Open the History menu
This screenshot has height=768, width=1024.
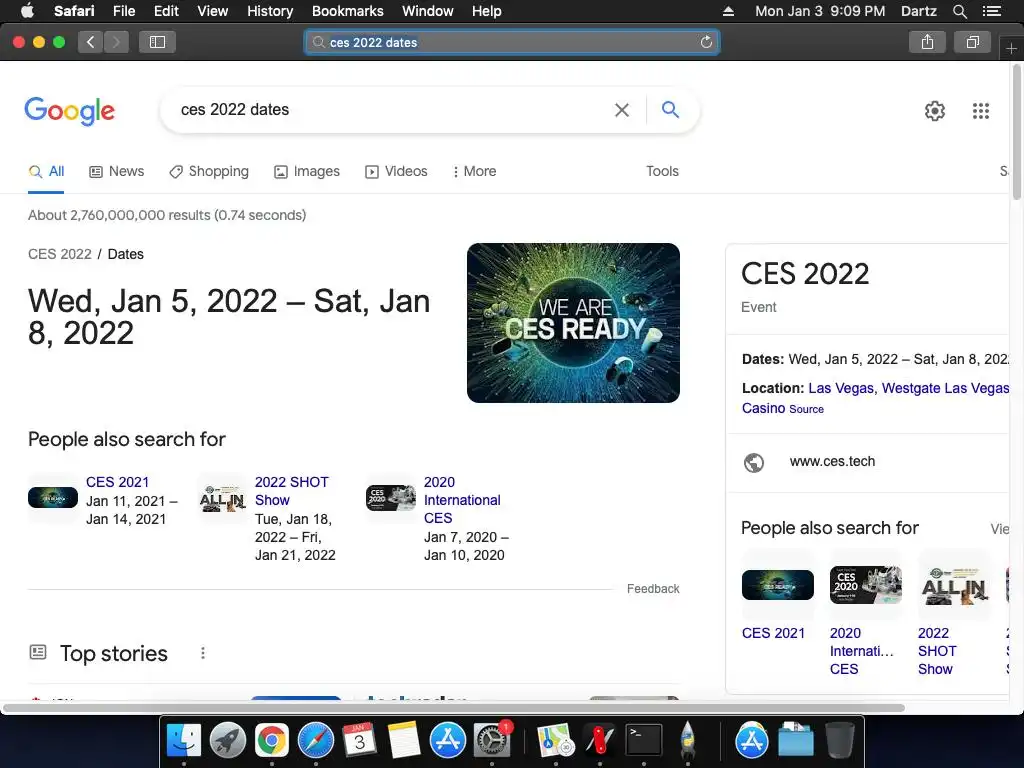click(270, 11)
